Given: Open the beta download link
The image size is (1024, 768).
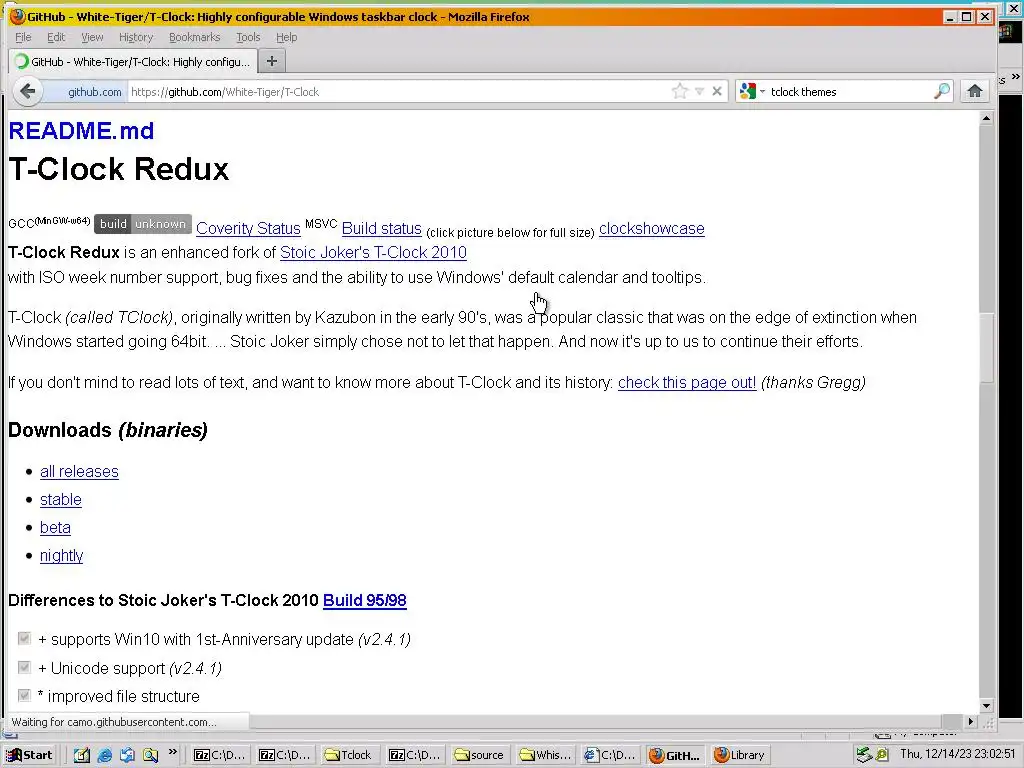Looking at the screenshot, I should pos(55,528).
